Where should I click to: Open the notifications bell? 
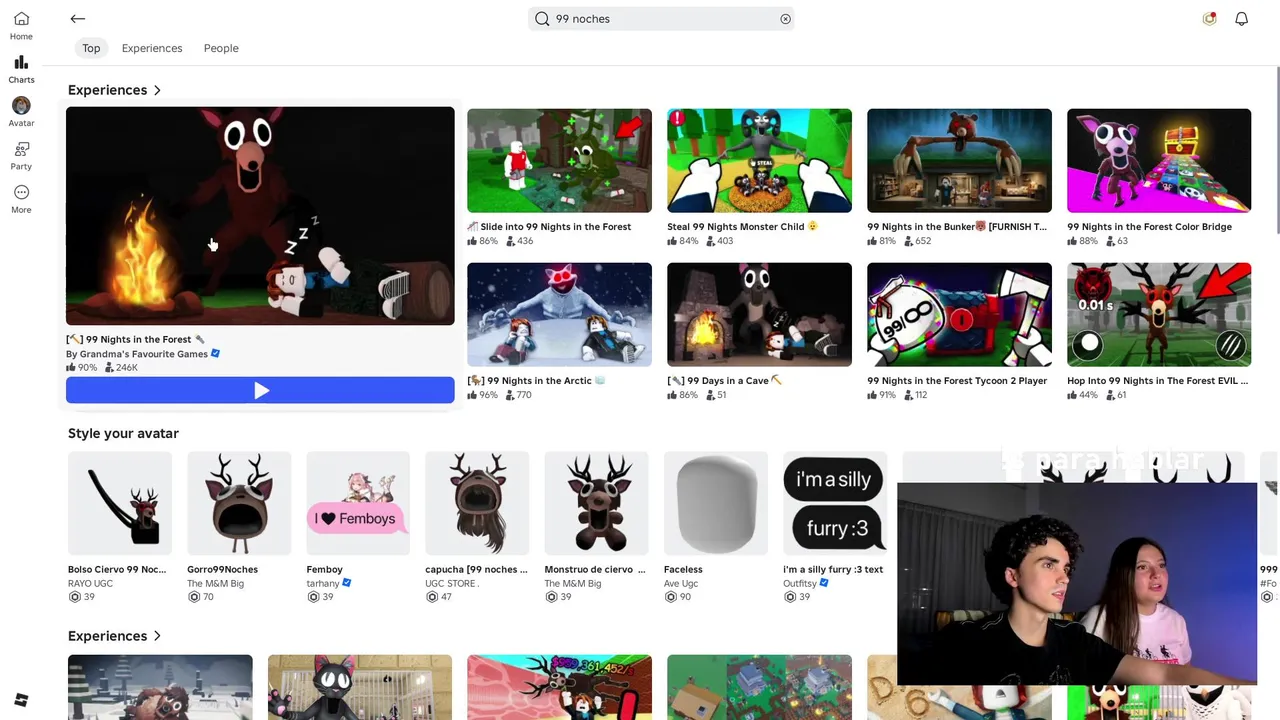tap(1241, 19)
